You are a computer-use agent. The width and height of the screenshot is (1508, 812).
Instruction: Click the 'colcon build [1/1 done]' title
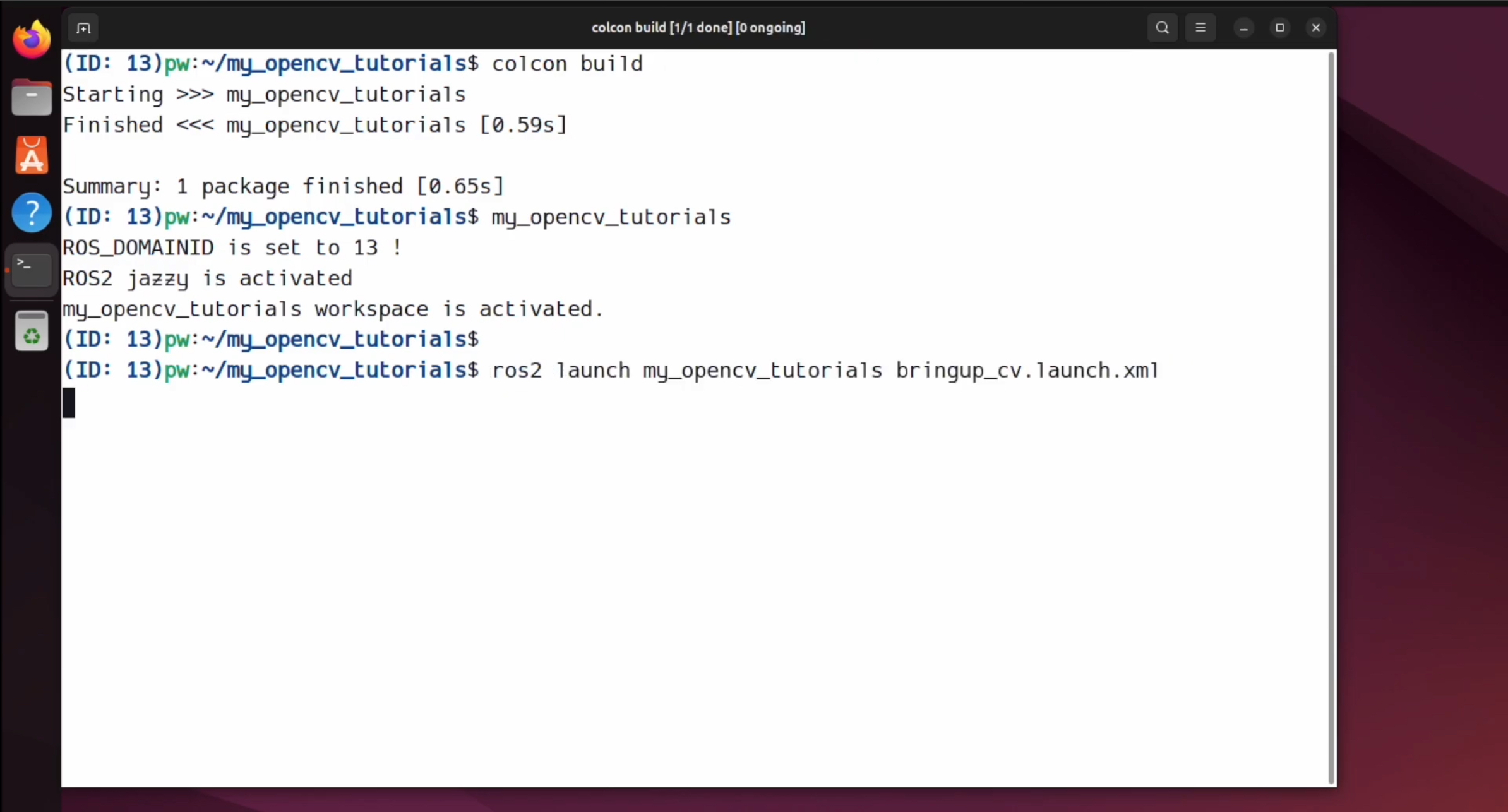point(698,28)
